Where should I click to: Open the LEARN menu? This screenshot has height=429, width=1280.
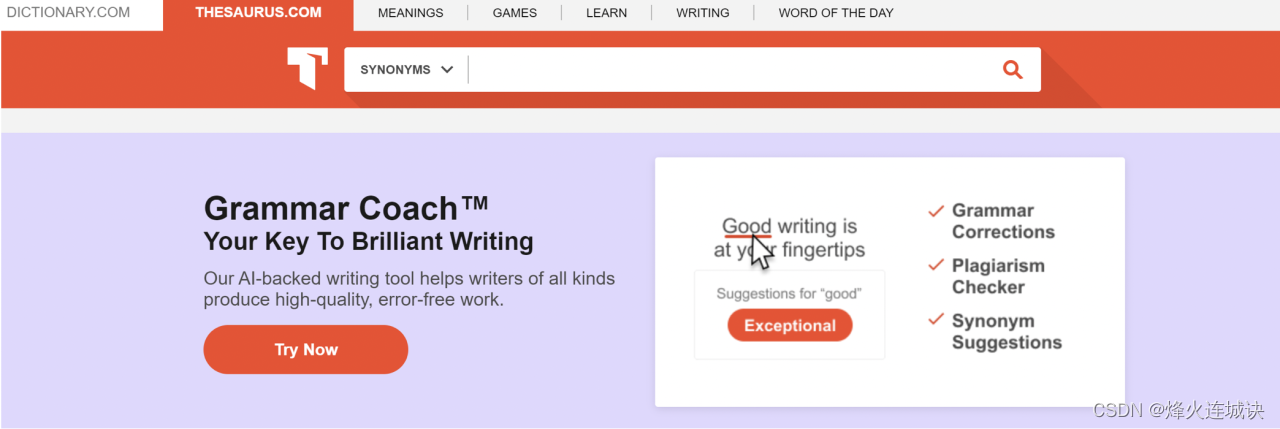(606, 13)
